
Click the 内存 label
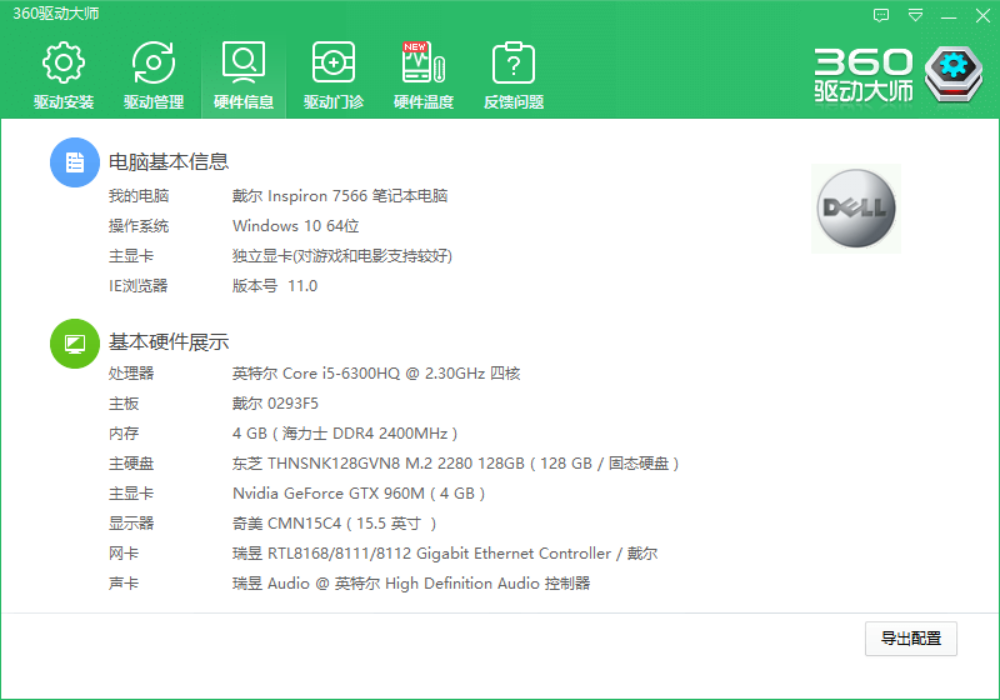124,434
